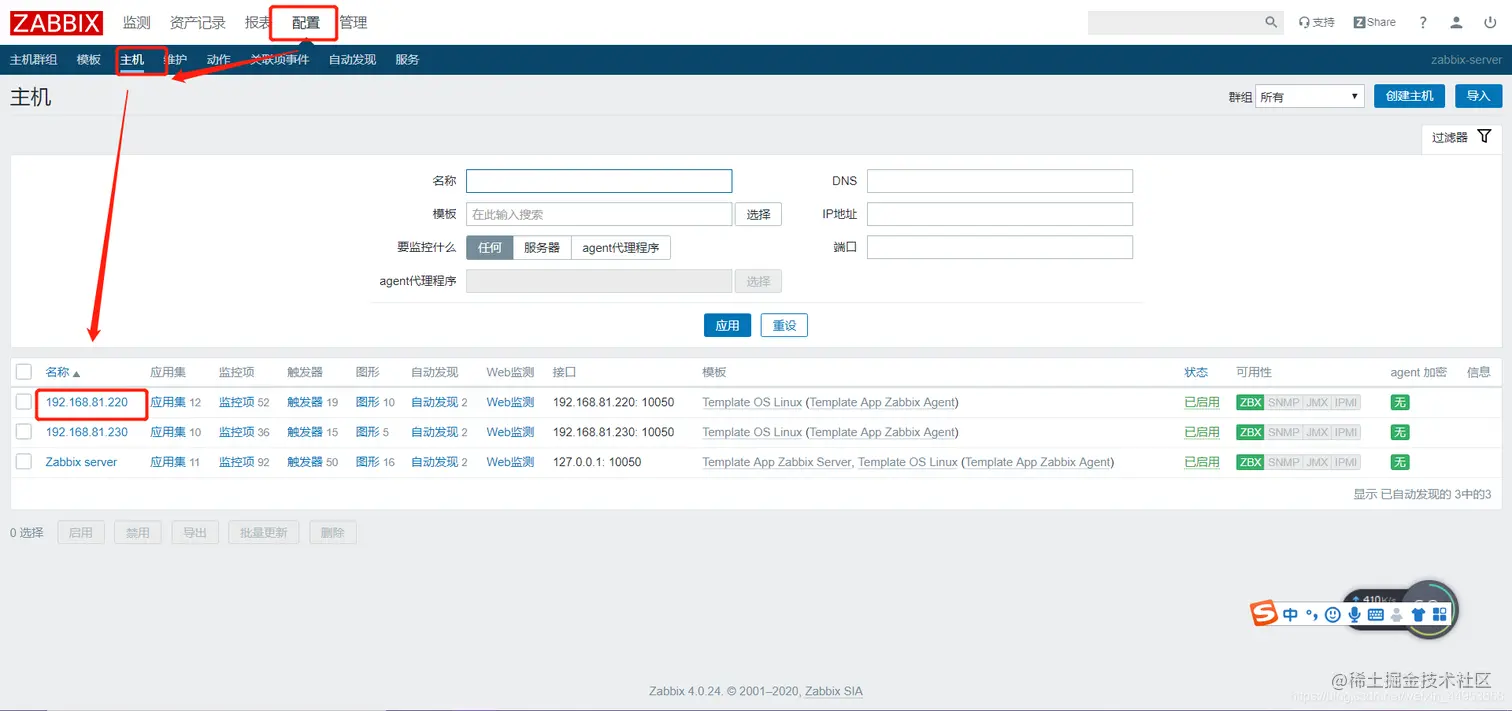The width and height of the screenshot is (1512, 711).
Task: Click the Sogou S input method logo
Action: (x=1265, y=614)
